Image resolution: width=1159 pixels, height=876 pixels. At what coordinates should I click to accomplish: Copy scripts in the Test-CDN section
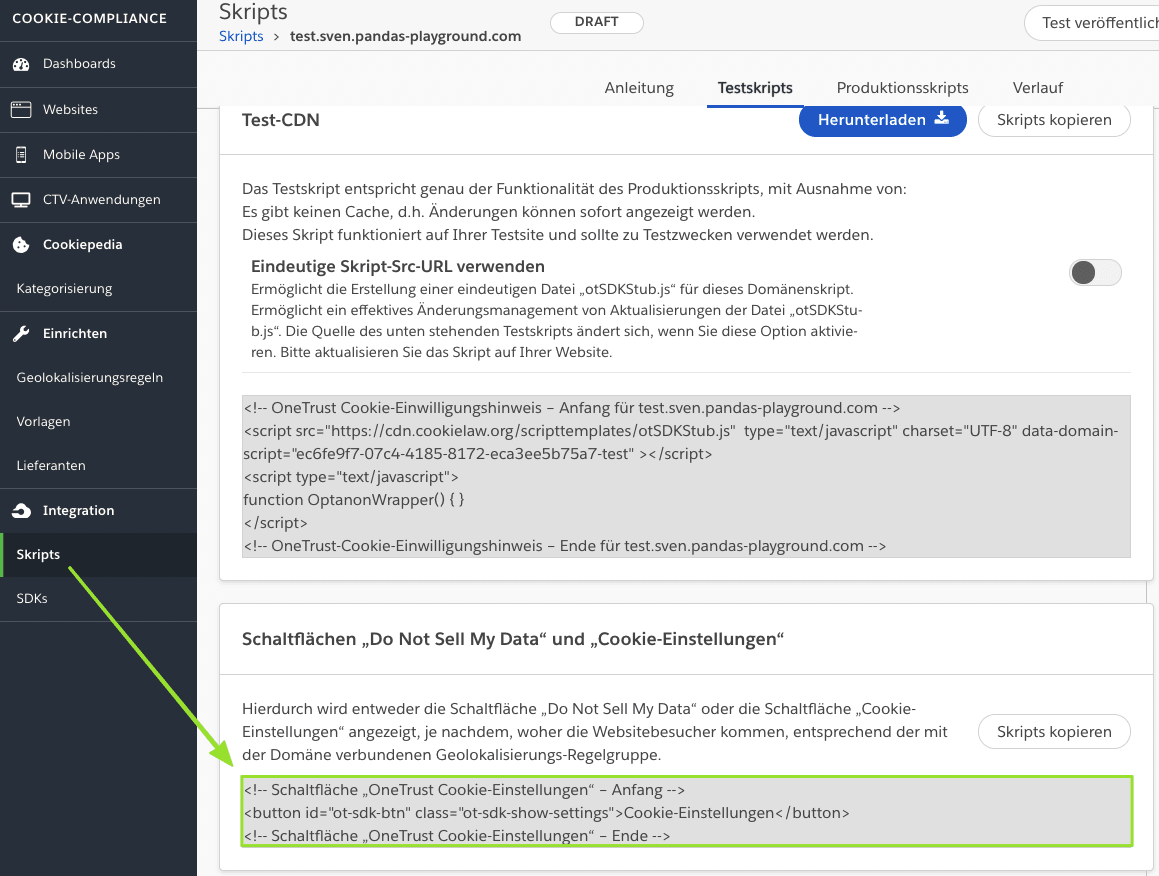tap(1054, 120)
